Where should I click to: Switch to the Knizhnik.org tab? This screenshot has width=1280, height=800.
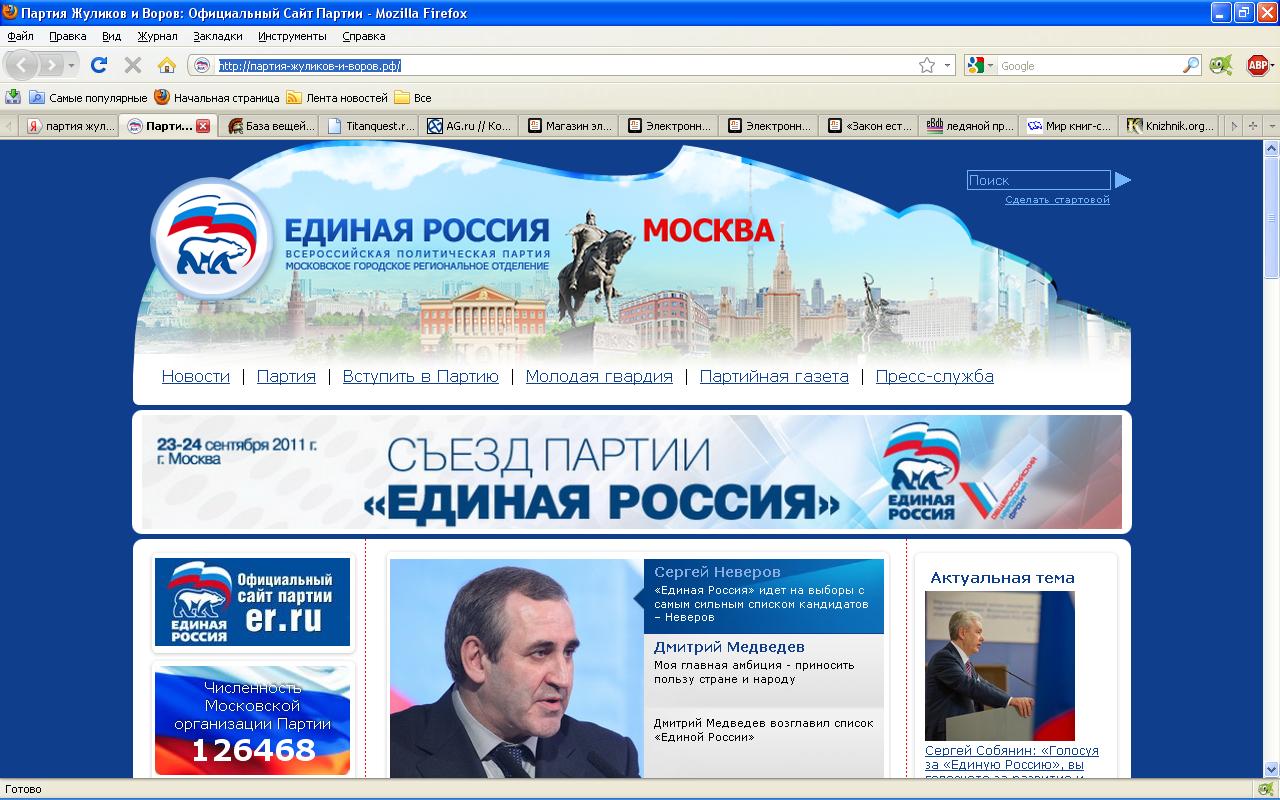[1170, 126]
